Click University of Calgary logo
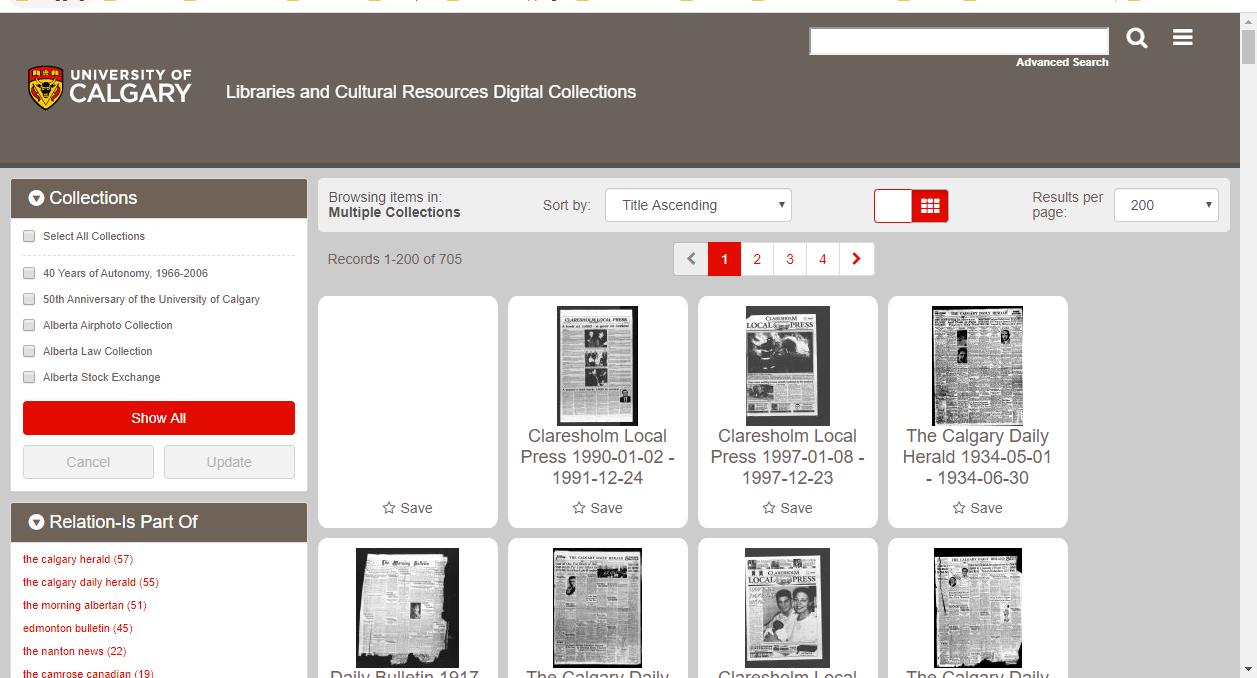 (x=110, y=88)
